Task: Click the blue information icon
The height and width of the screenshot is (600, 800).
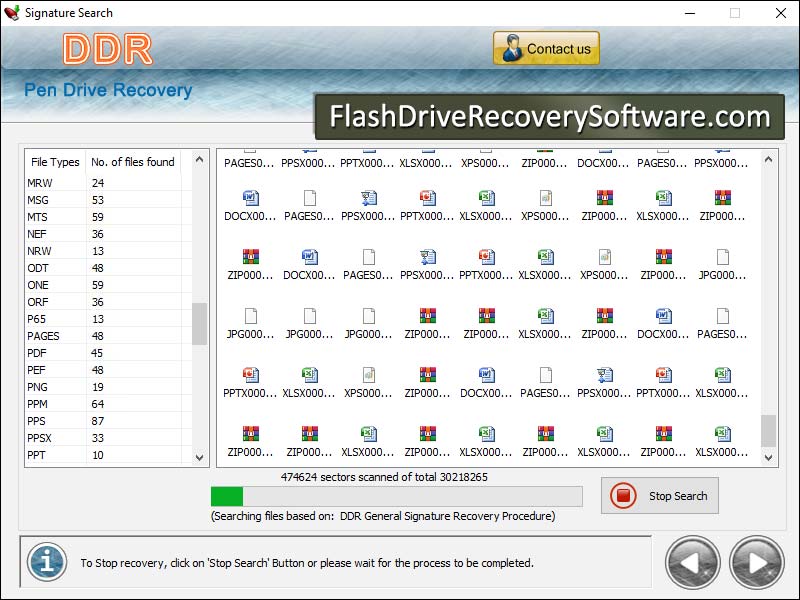Action: [47, 562]
